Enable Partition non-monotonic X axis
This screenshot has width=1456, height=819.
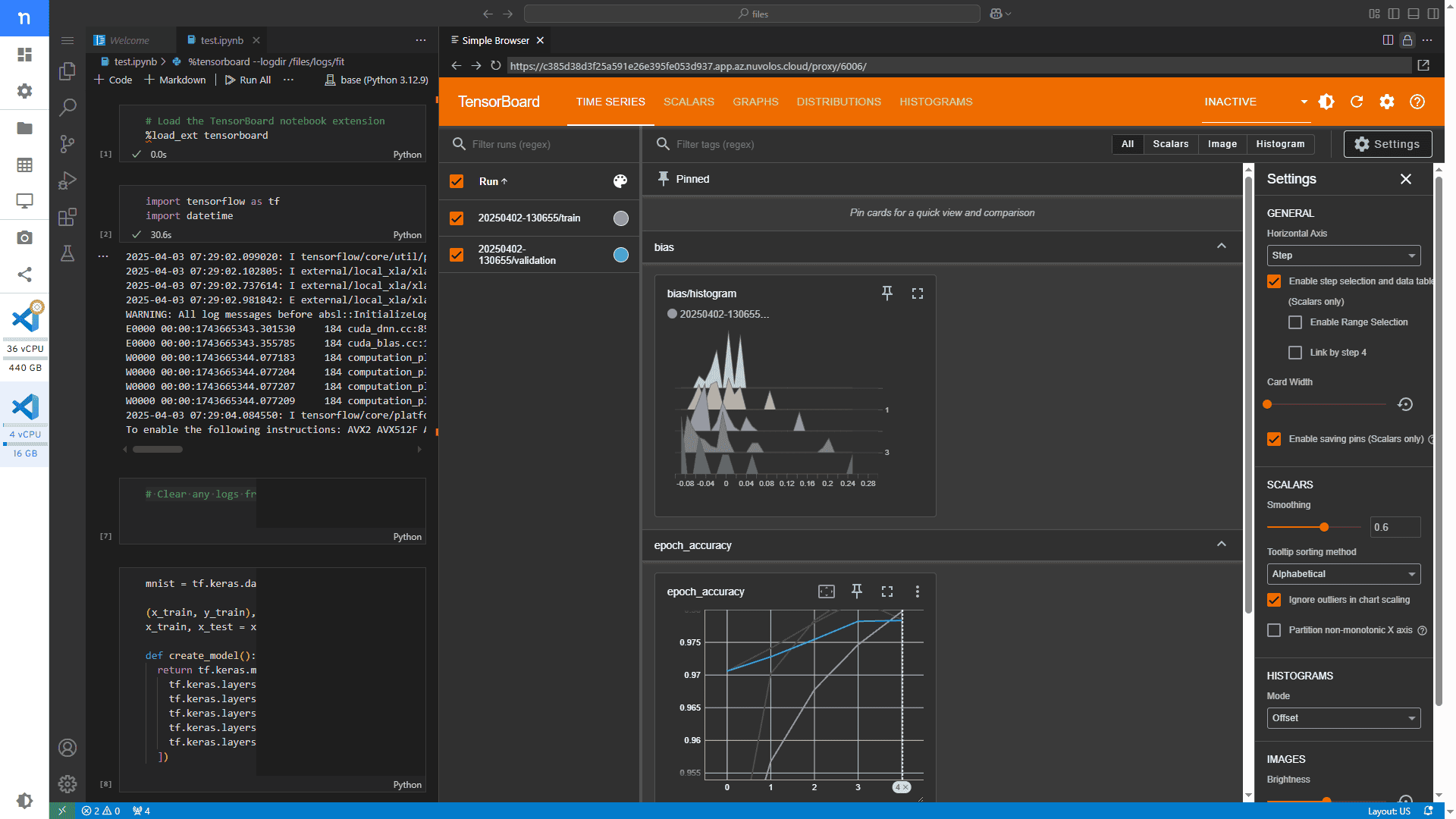click(x=1274, y=630)
